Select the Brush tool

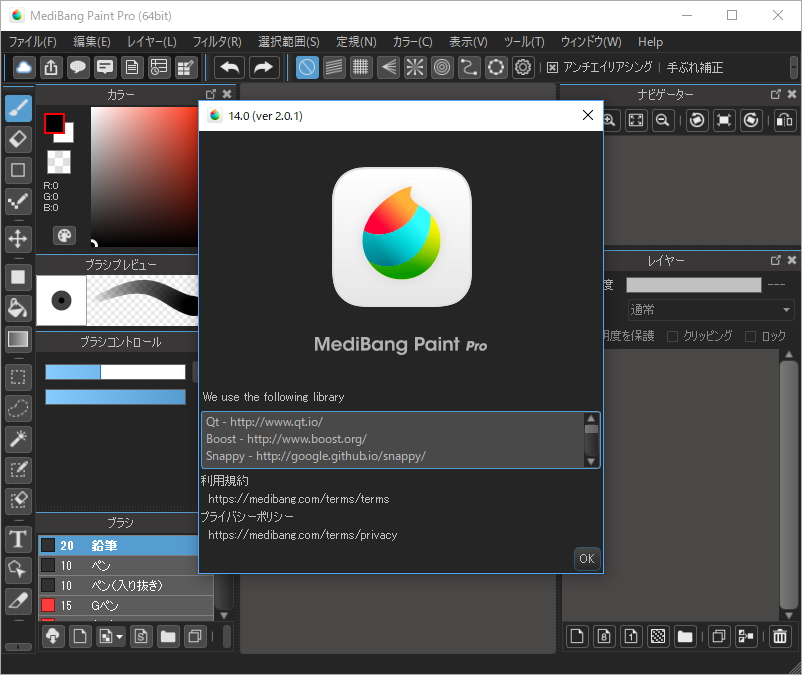coord(18,107)
